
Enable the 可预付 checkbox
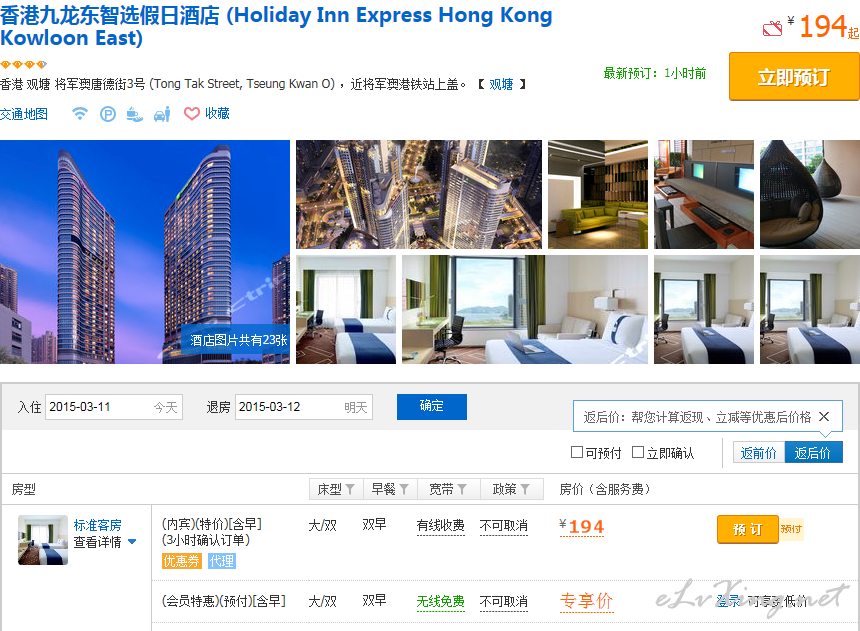(577, 452)
